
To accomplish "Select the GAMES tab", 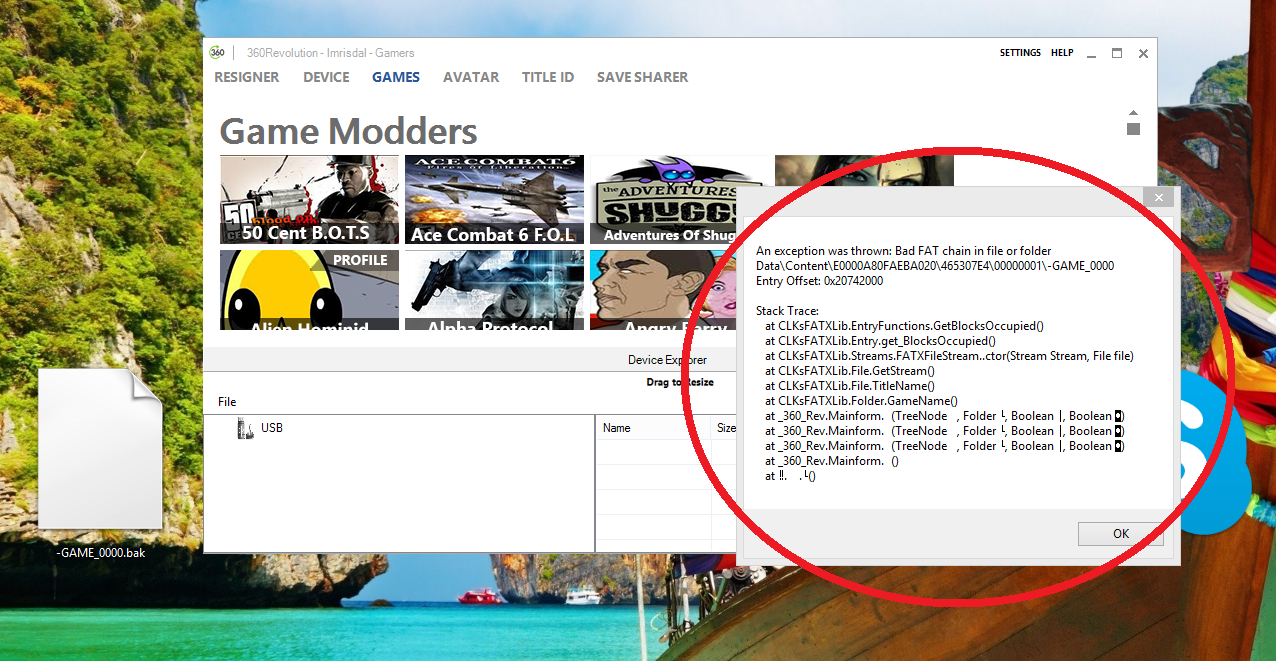I will pos(396,77).
